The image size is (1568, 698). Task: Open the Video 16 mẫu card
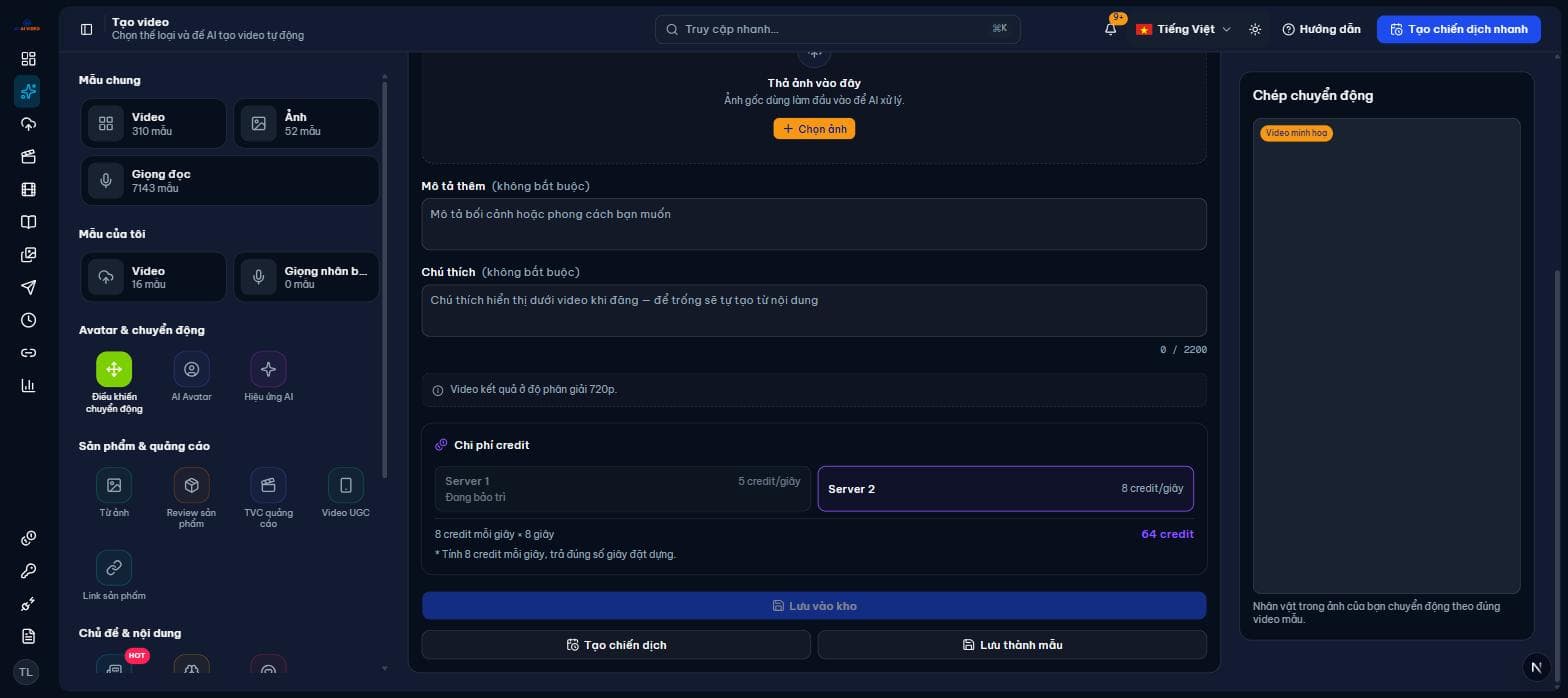point(153,278)
